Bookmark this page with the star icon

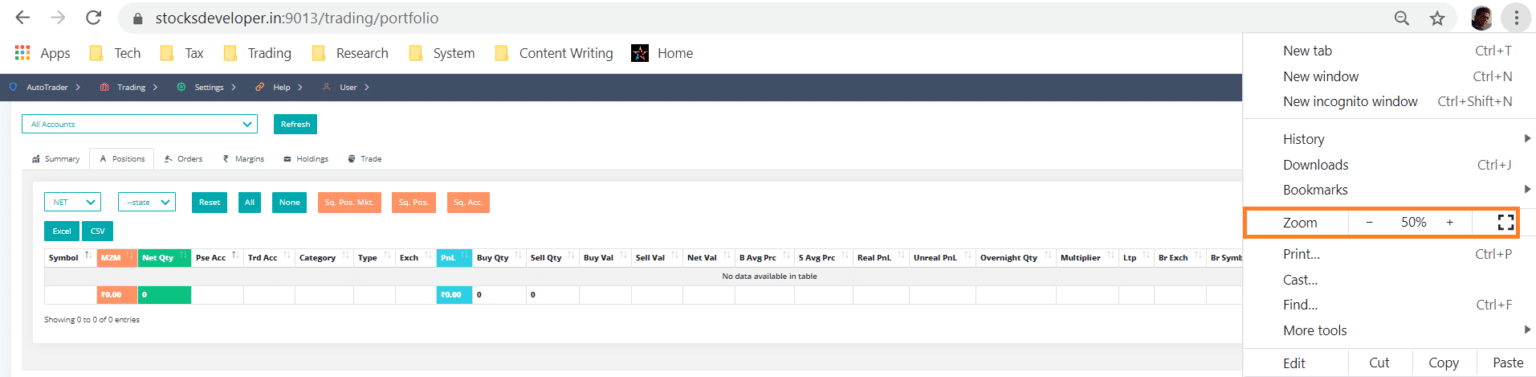(1437, 18)
